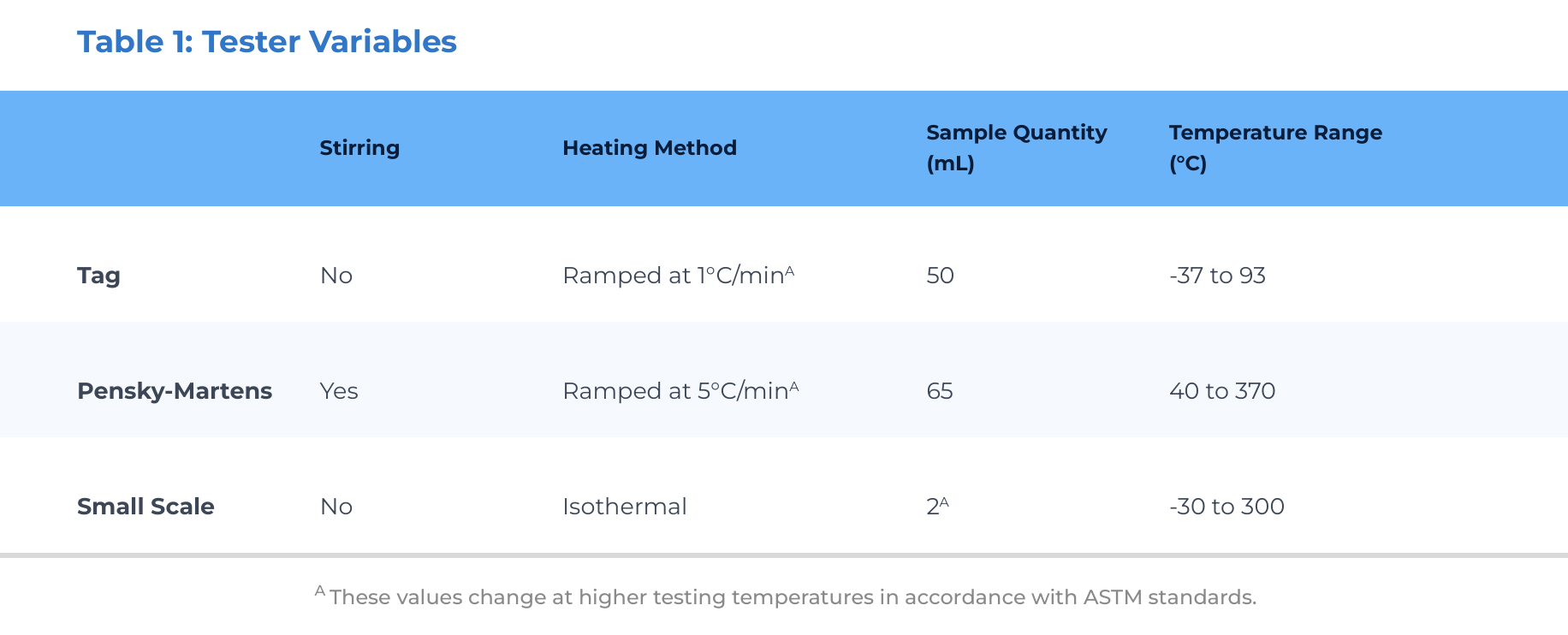Select the Stirring column header

[x=359, y=148]
